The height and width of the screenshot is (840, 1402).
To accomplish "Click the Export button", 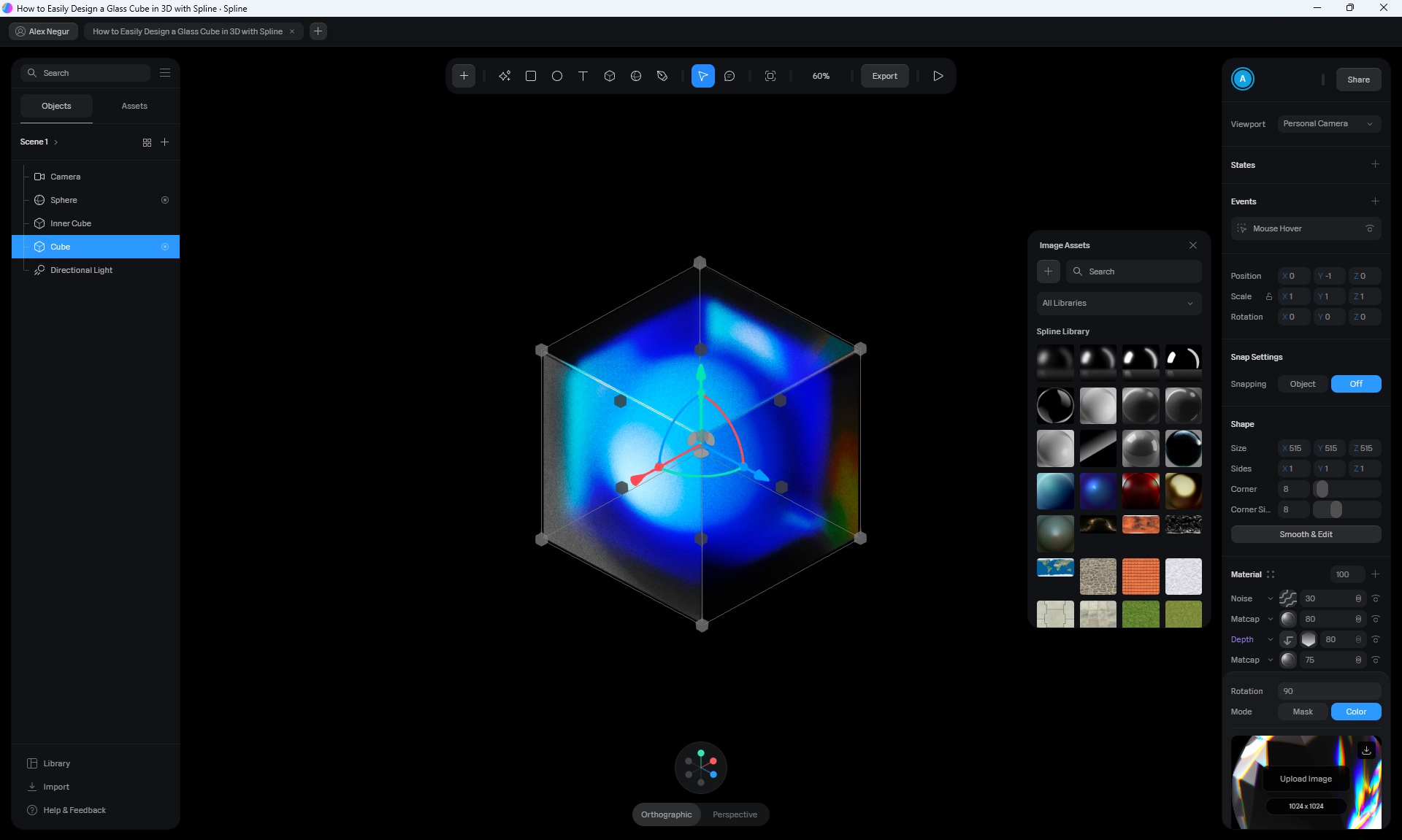I will (884, 76).
